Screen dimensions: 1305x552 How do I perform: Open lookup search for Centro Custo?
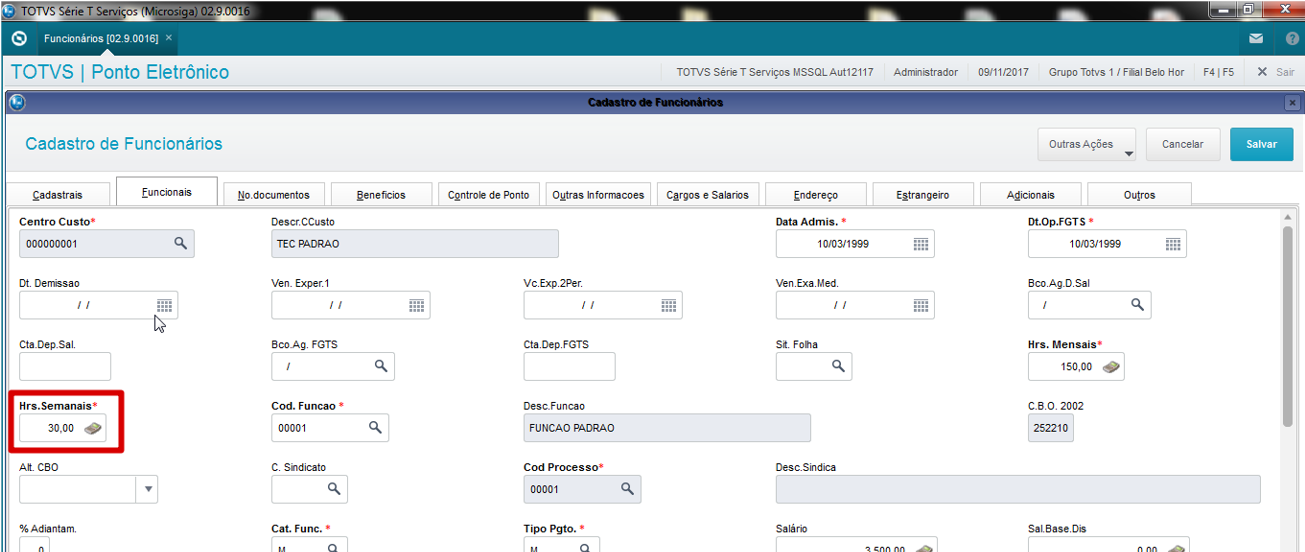(180, 243)
